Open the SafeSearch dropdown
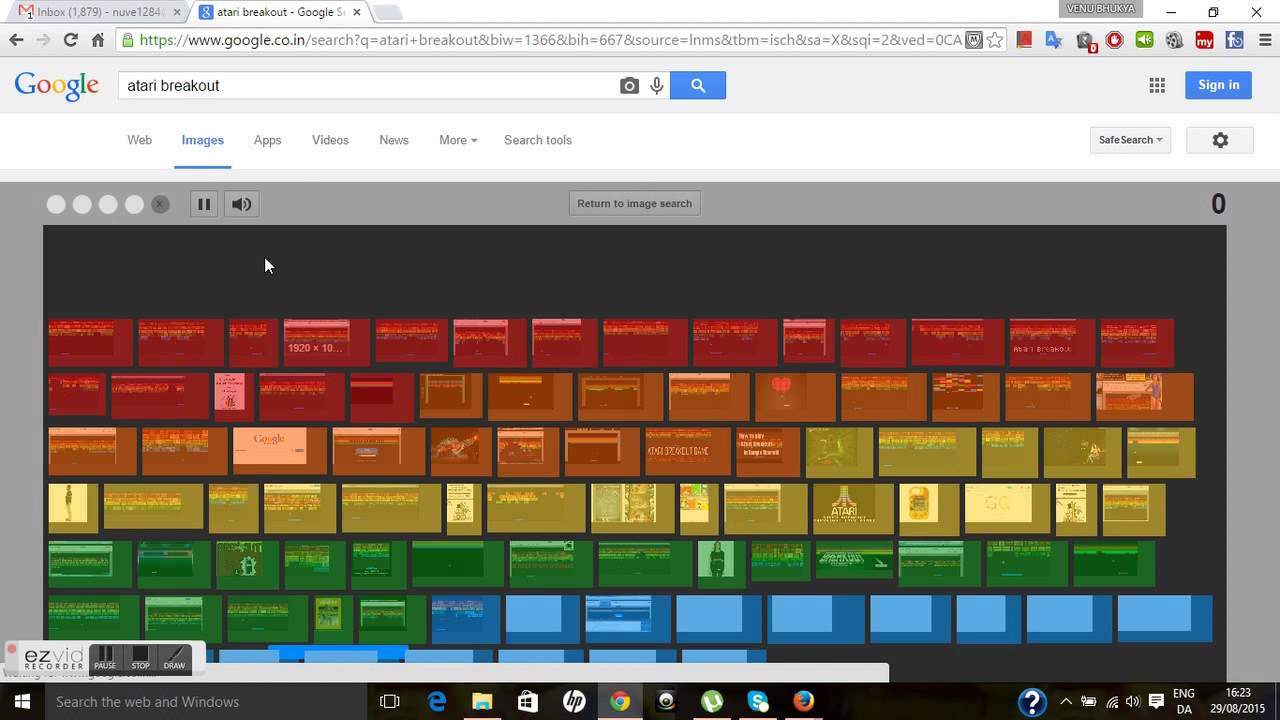1280x720 pixels. (x=1130, y=140)
